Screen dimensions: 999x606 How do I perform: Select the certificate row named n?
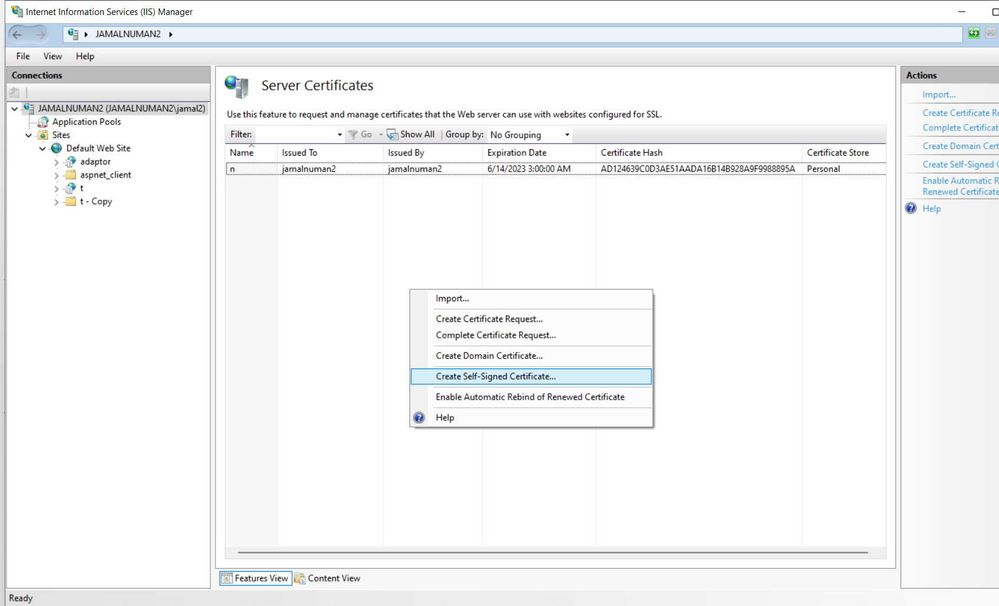point(556,169)
